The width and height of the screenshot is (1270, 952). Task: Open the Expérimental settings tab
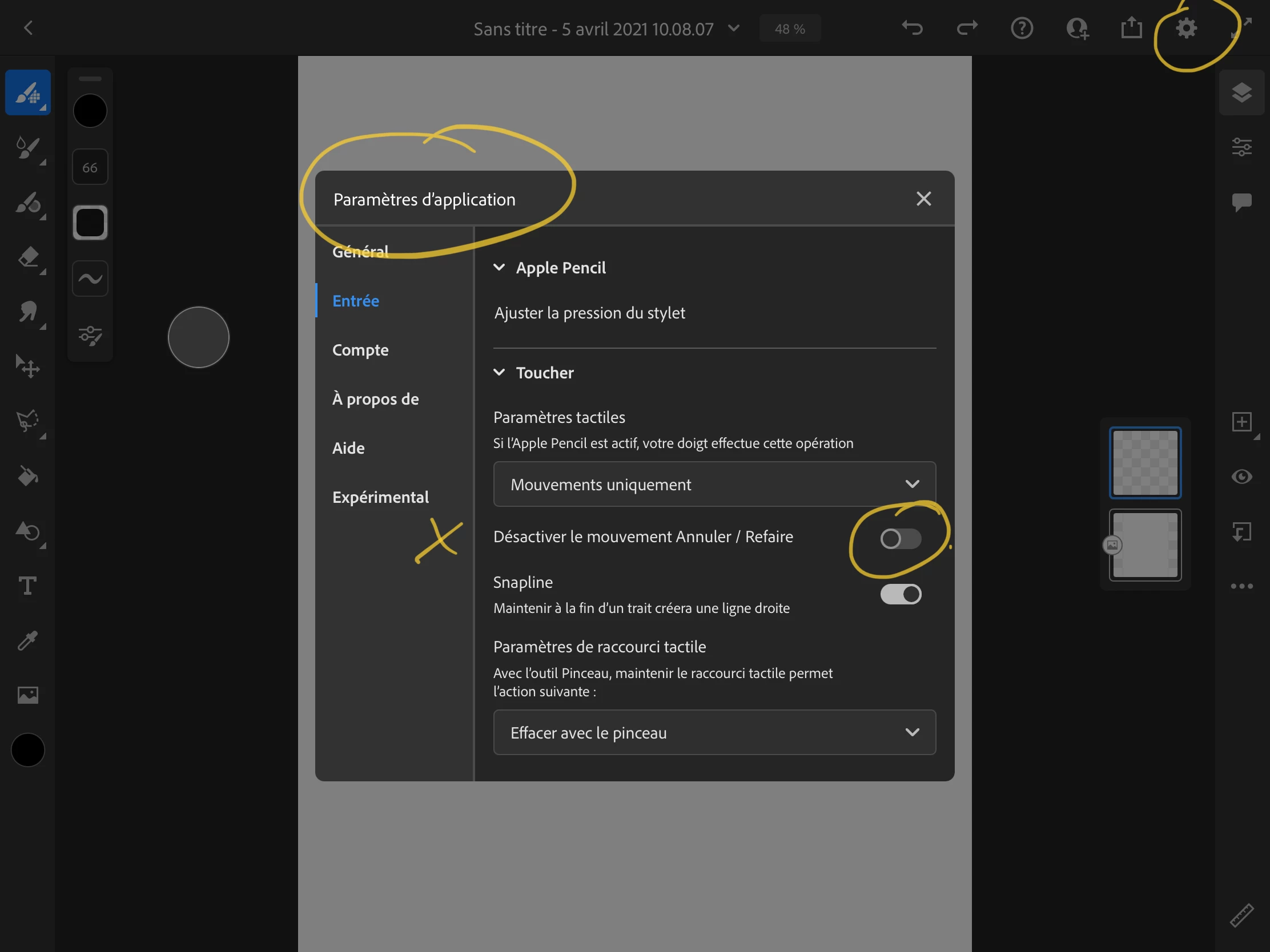pos(380,497)
